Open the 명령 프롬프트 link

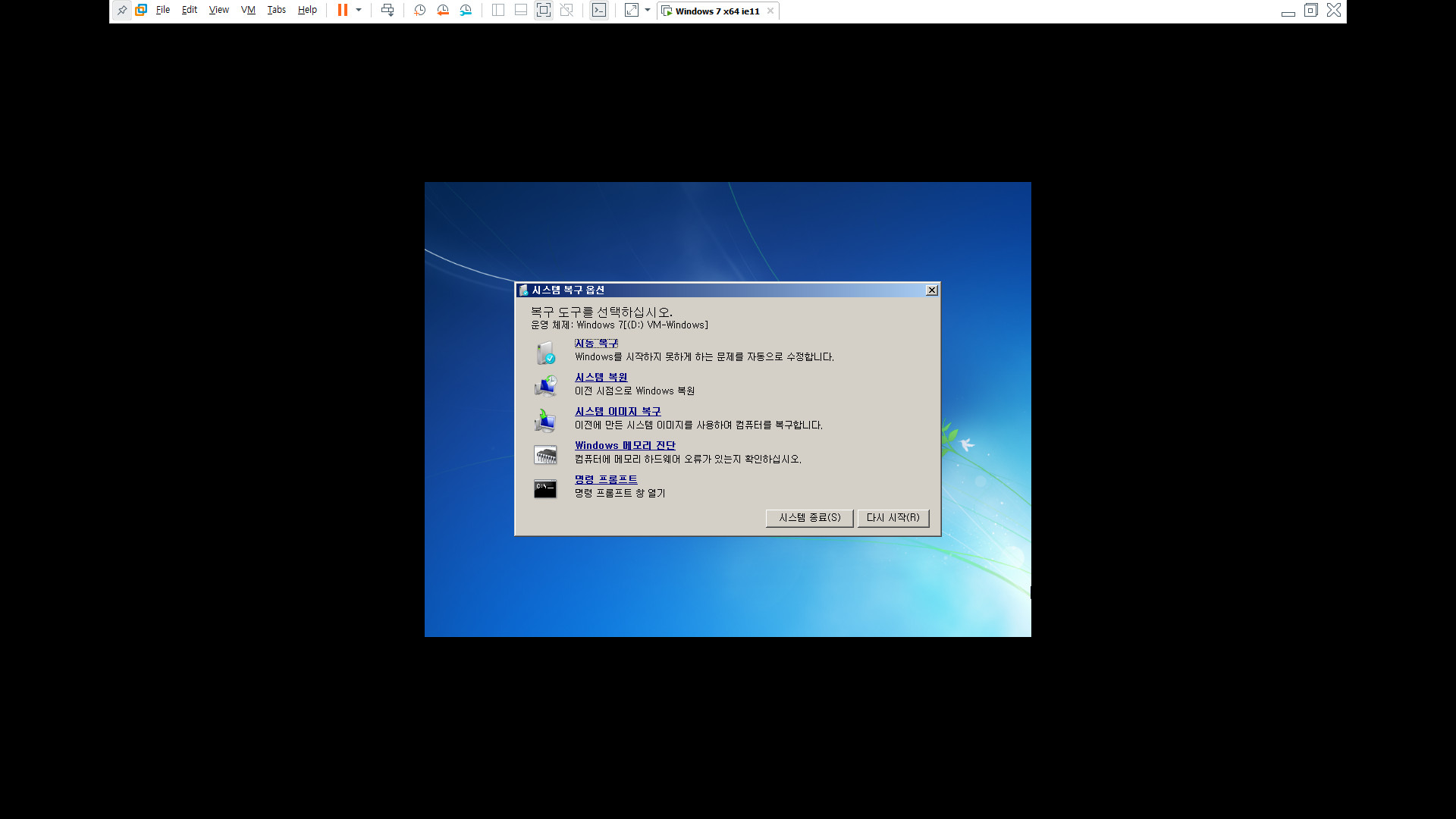pyautogui.click(x=606, y=480)
